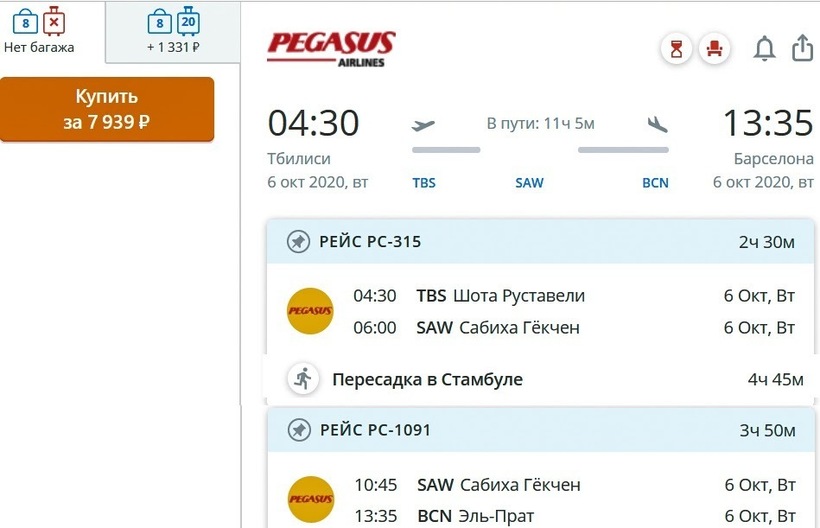Click the takeoff plane icon
The height and width of the screenshot is (528, 820).
[424, 125]
